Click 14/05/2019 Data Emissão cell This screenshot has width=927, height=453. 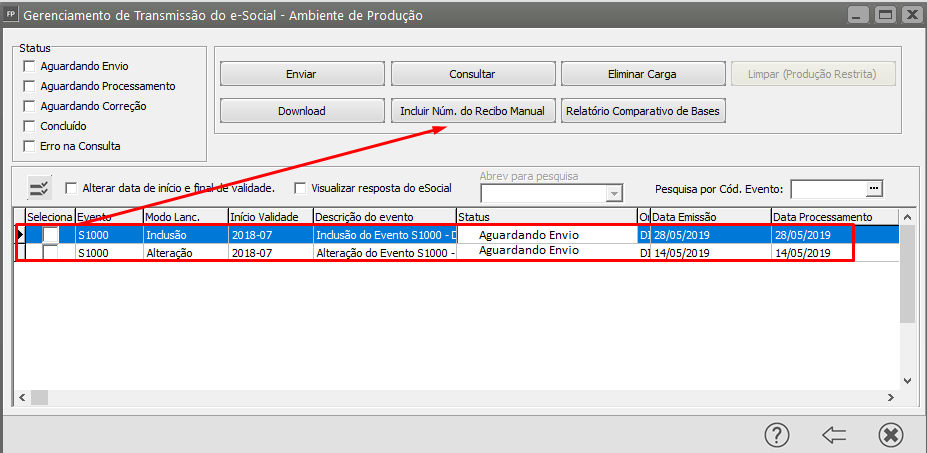click(710, 253)
